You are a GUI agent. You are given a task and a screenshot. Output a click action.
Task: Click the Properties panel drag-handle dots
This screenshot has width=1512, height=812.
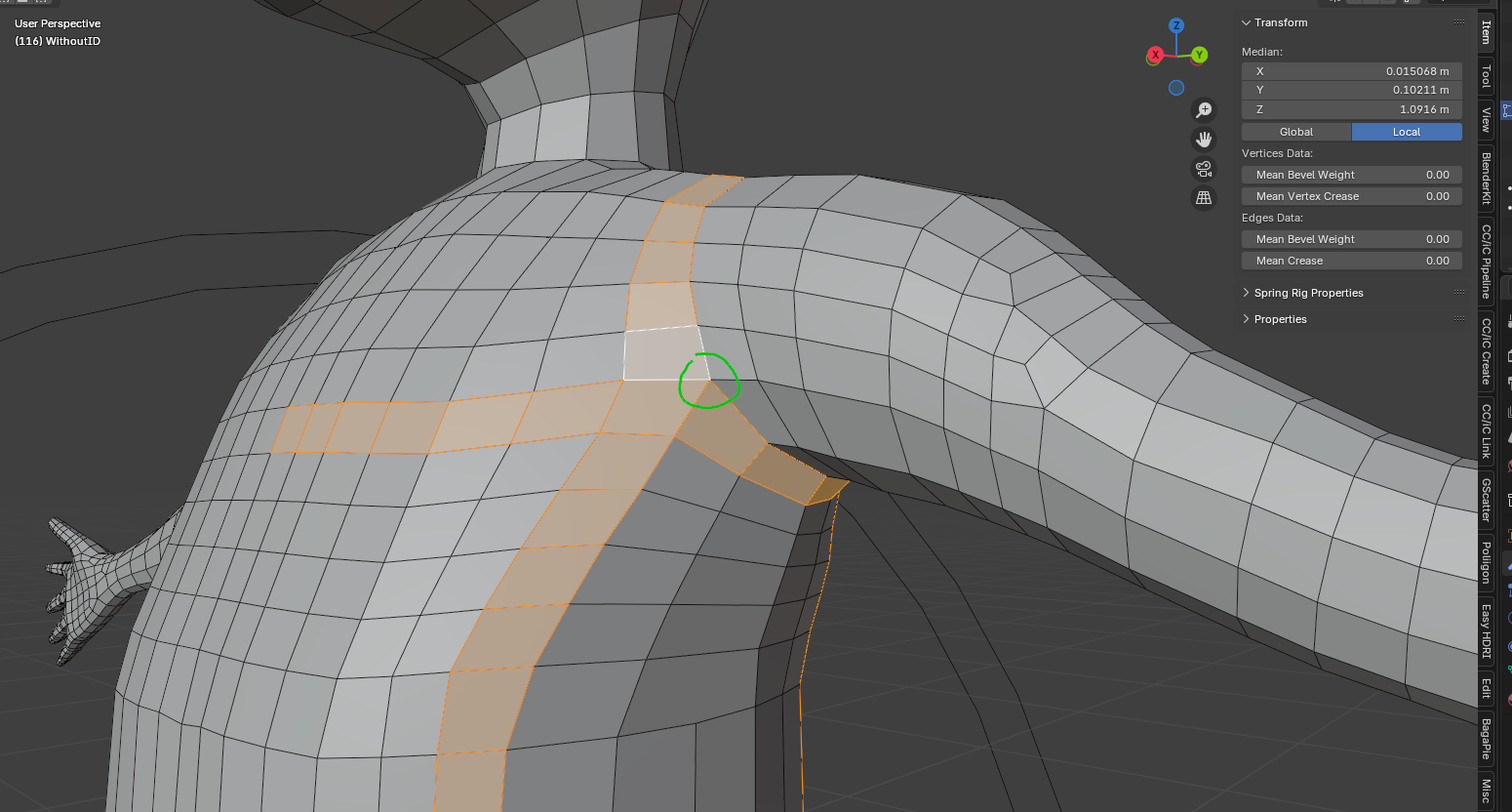point(1459,319)
